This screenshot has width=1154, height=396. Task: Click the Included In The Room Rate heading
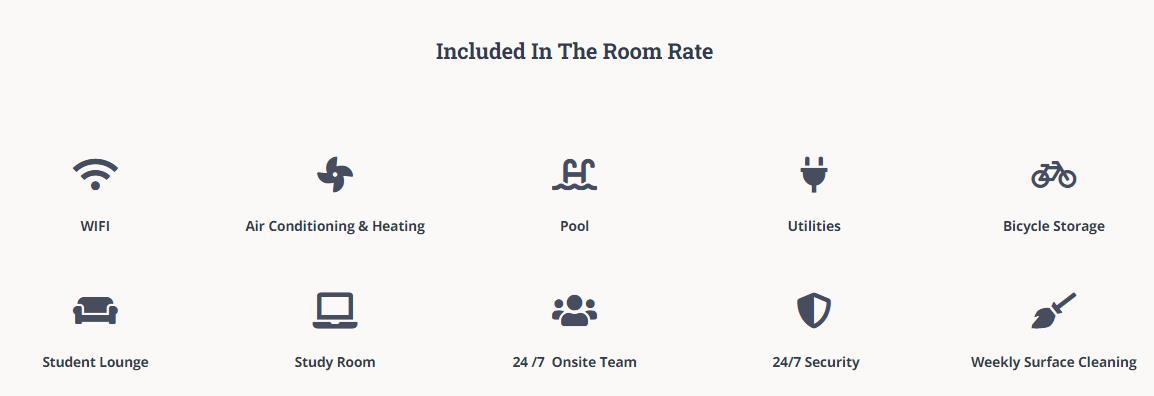(574, 52)
